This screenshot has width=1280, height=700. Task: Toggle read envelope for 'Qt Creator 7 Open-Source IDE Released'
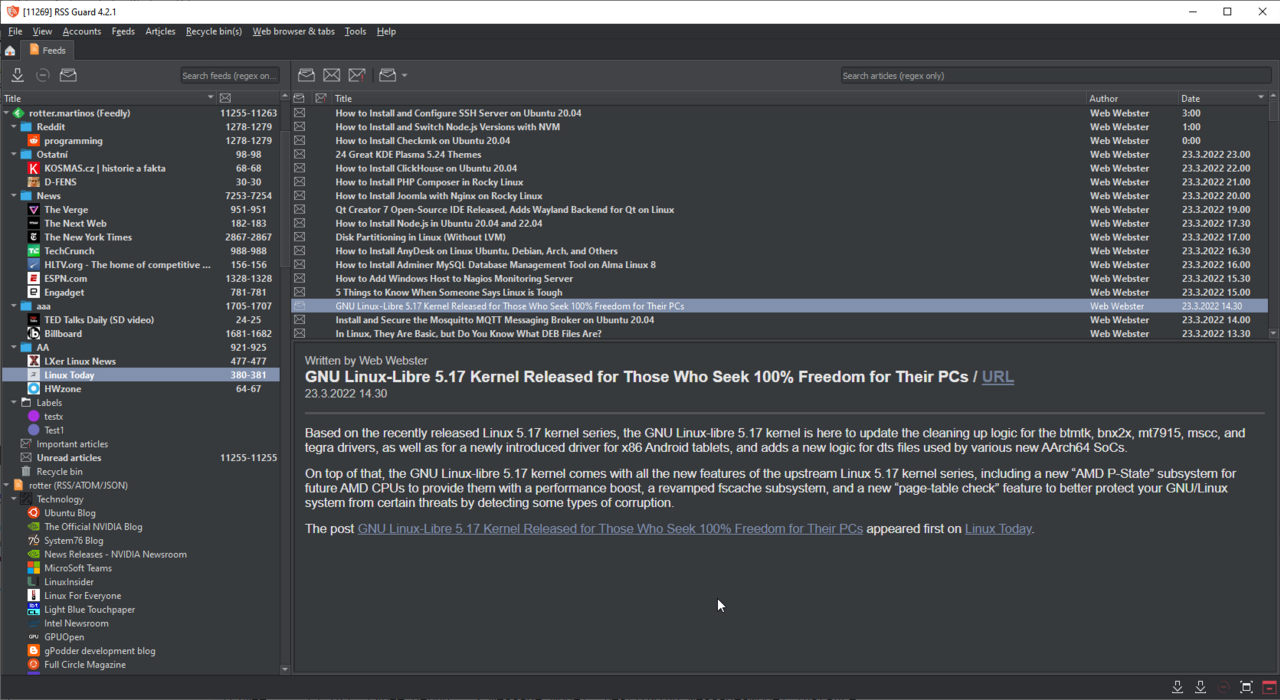tap(299, 210)
